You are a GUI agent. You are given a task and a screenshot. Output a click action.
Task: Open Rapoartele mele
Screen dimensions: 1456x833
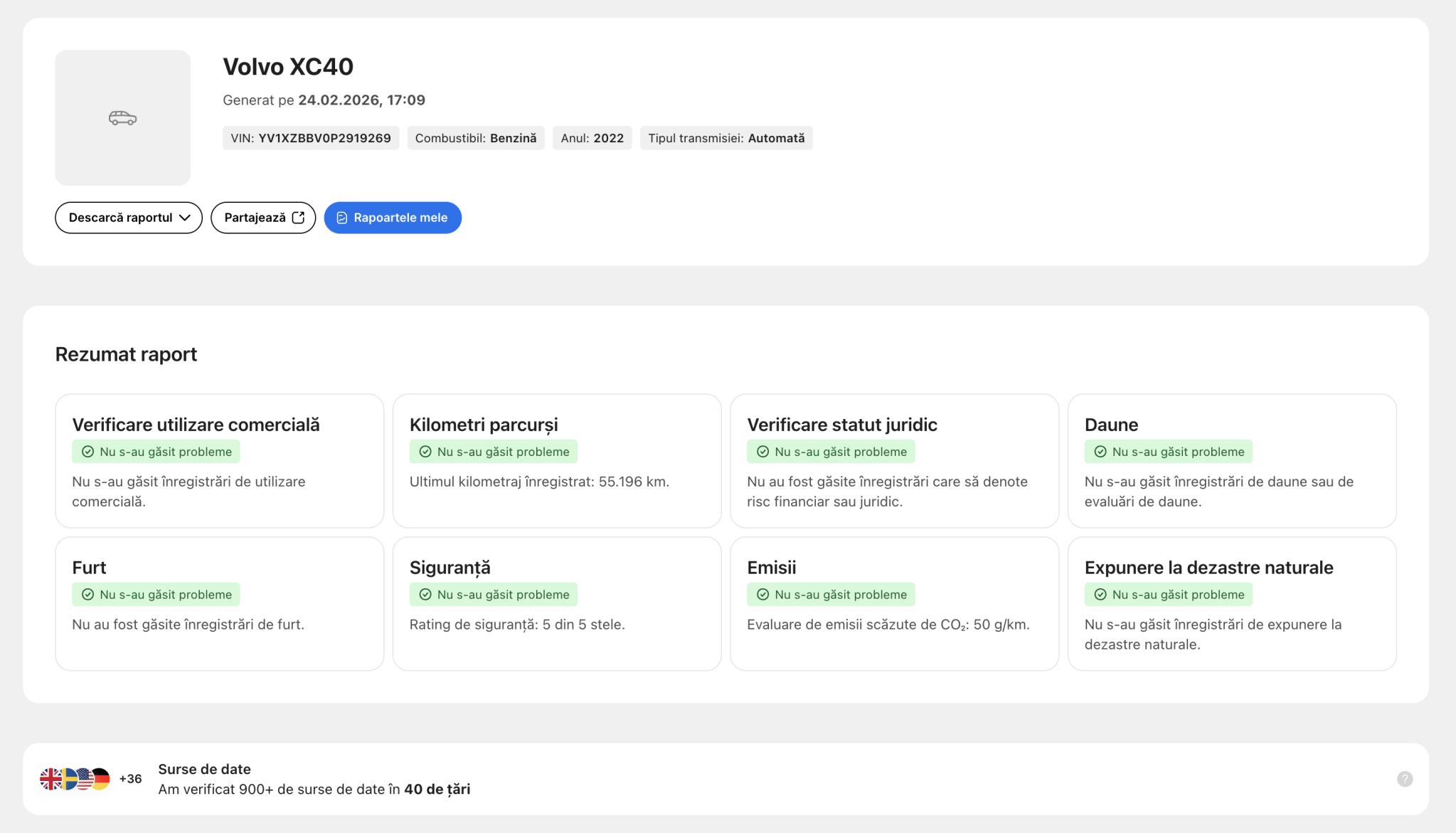pos(393,218)
